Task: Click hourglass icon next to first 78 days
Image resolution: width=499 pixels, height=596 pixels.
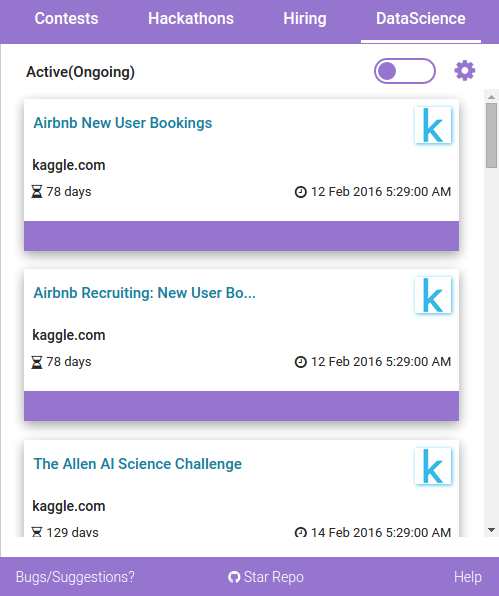Action: [36, 192]
